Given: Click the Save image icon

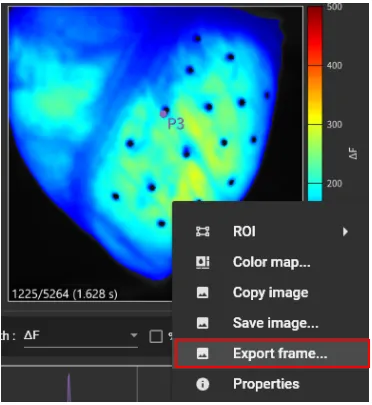Looking at the screenshot, I should tap(202, 323).
